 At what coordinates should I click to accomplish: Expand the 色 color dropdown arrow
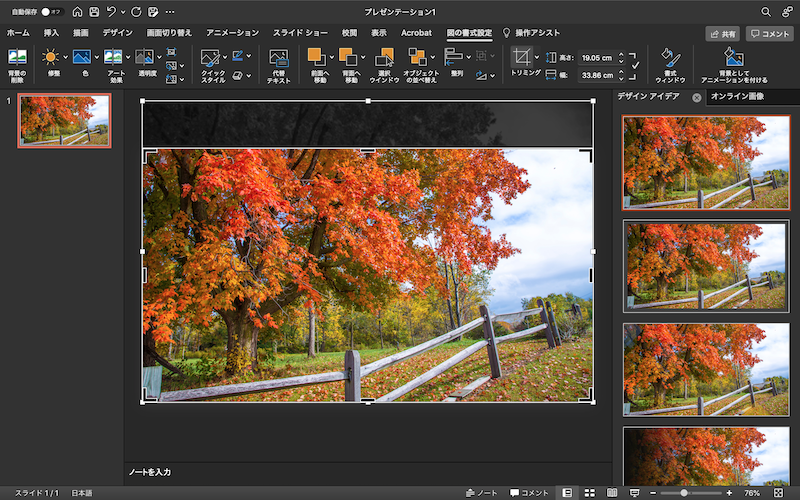click(95, 58)
